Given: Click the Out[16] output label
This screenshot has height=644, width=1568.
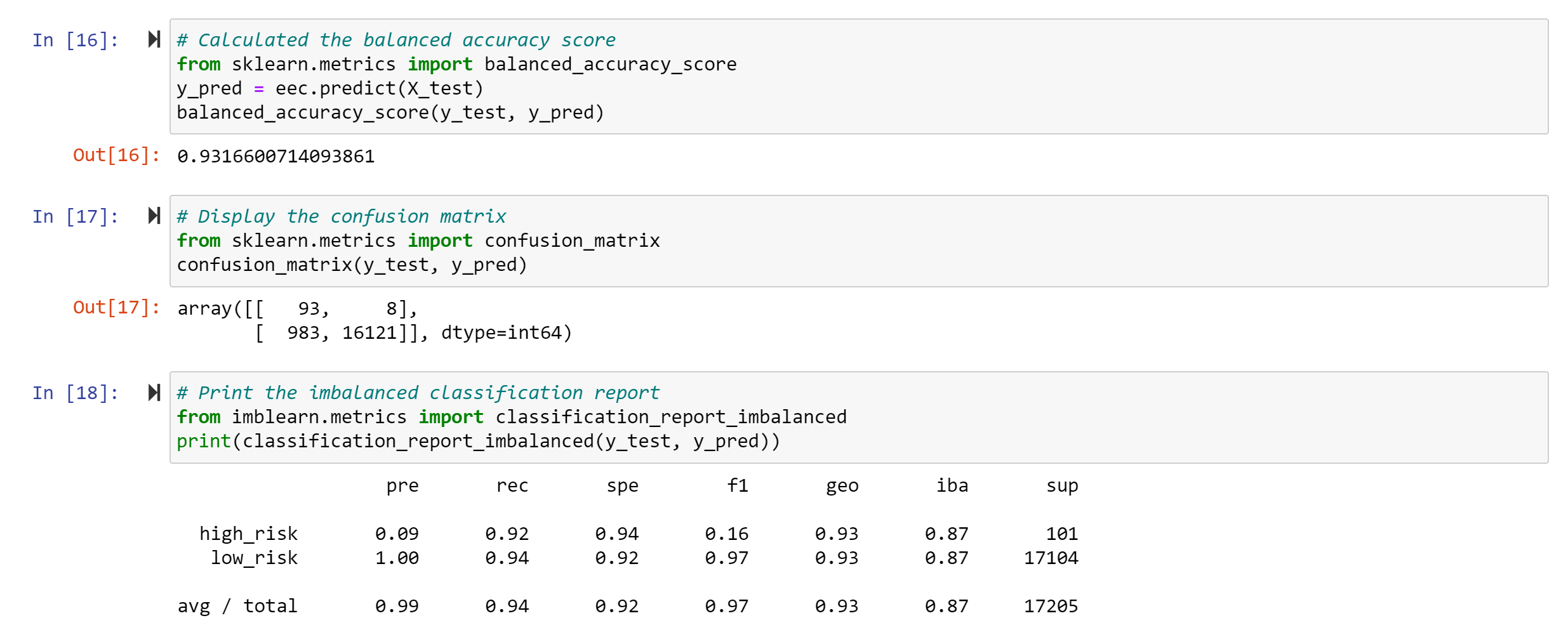Looking at the screenshot, I should tap(116, 155).
